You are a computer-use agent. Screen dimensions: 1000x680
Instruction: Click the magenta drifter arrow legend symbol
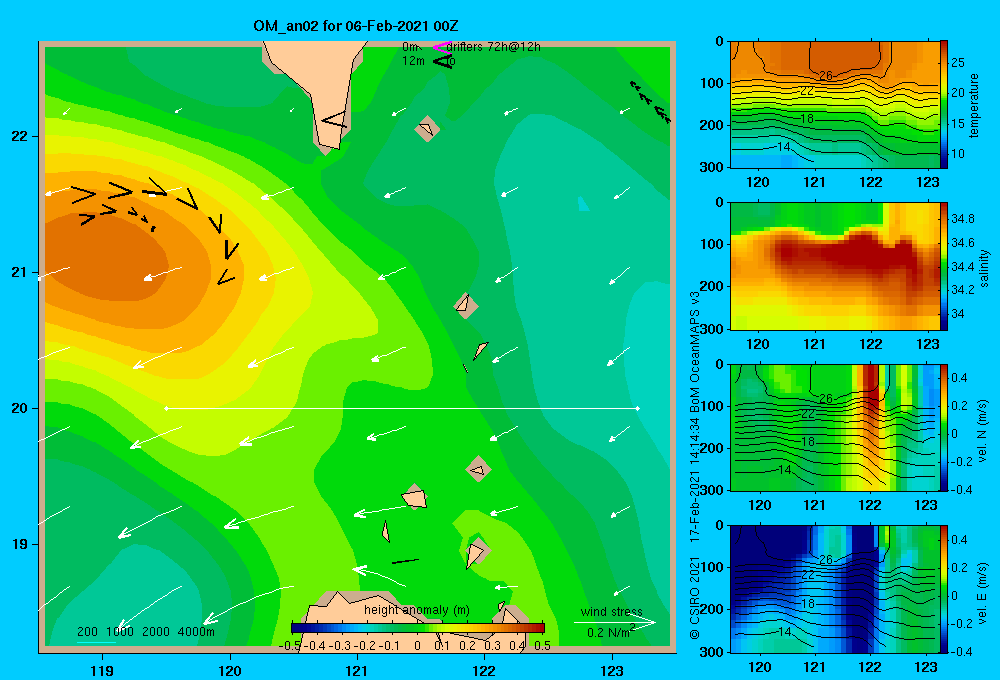click(x=442, y=47)
